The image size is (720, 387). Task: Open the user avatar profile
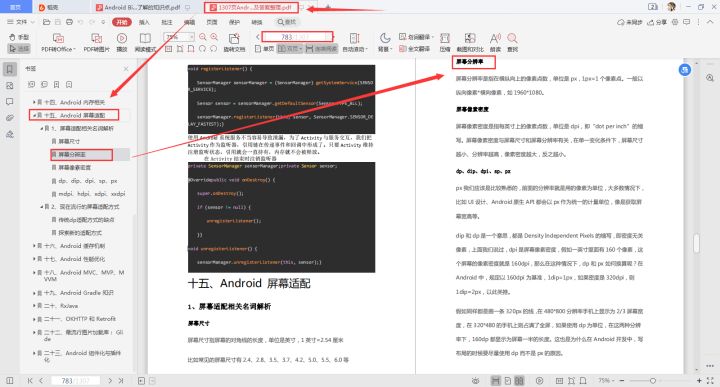pyautogui.click(x=671, y=6)
